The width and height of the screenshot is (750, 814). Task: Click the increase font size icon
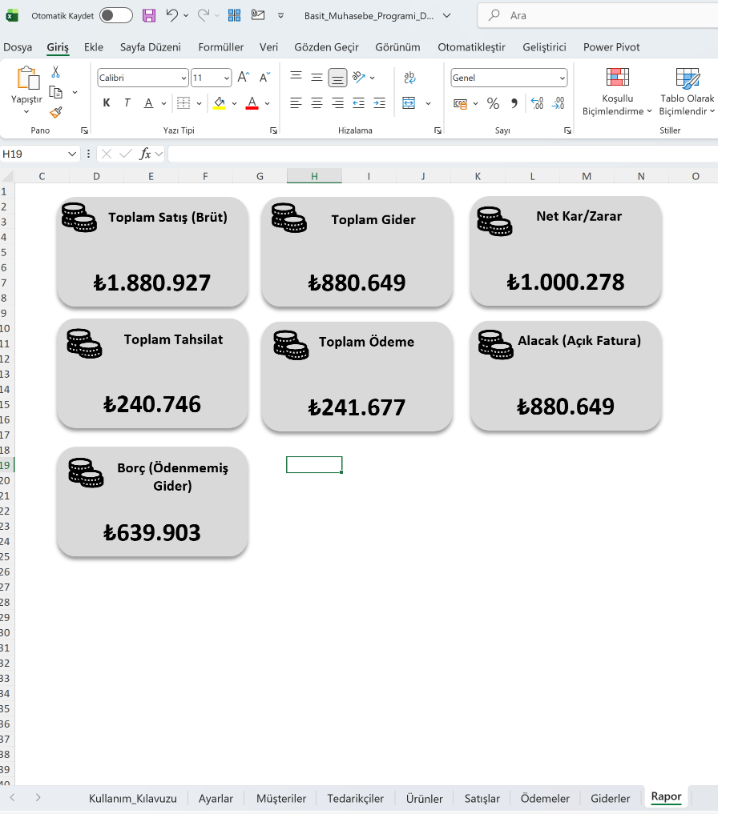tap(243, 77)
